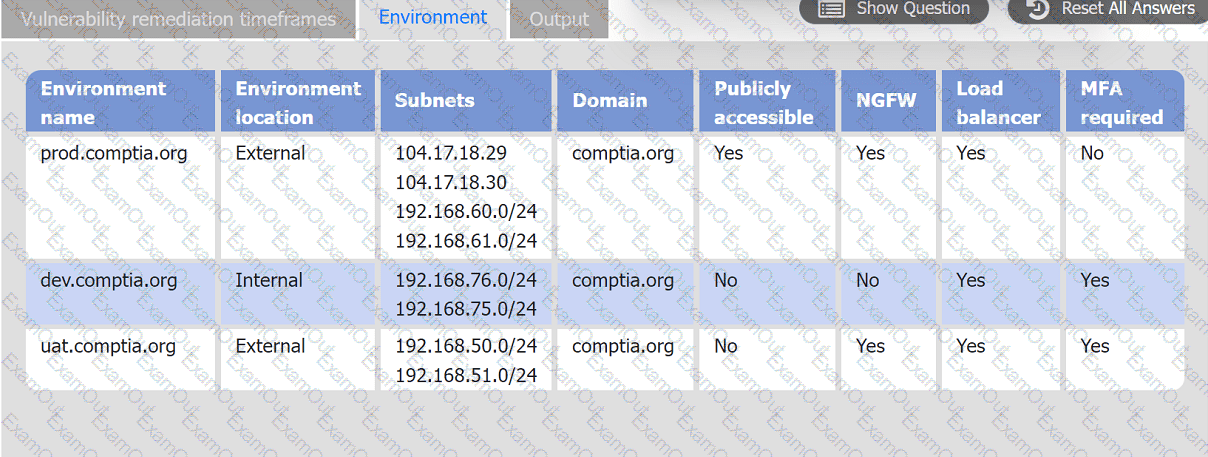Click the Publicly accessible column header
Screen dimensions: 1208x457
(765, 102)
